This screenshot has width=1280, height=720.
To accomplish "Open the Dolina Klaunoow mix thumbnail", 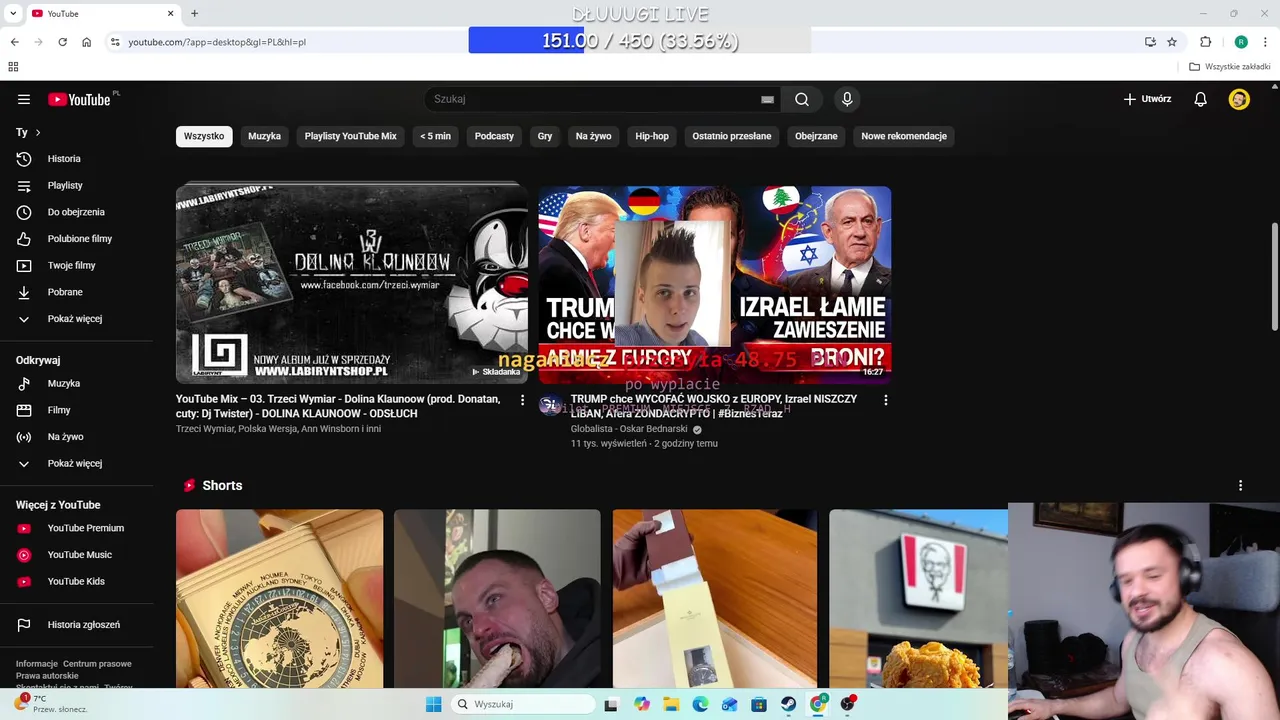I will click(x=352, y=284).
